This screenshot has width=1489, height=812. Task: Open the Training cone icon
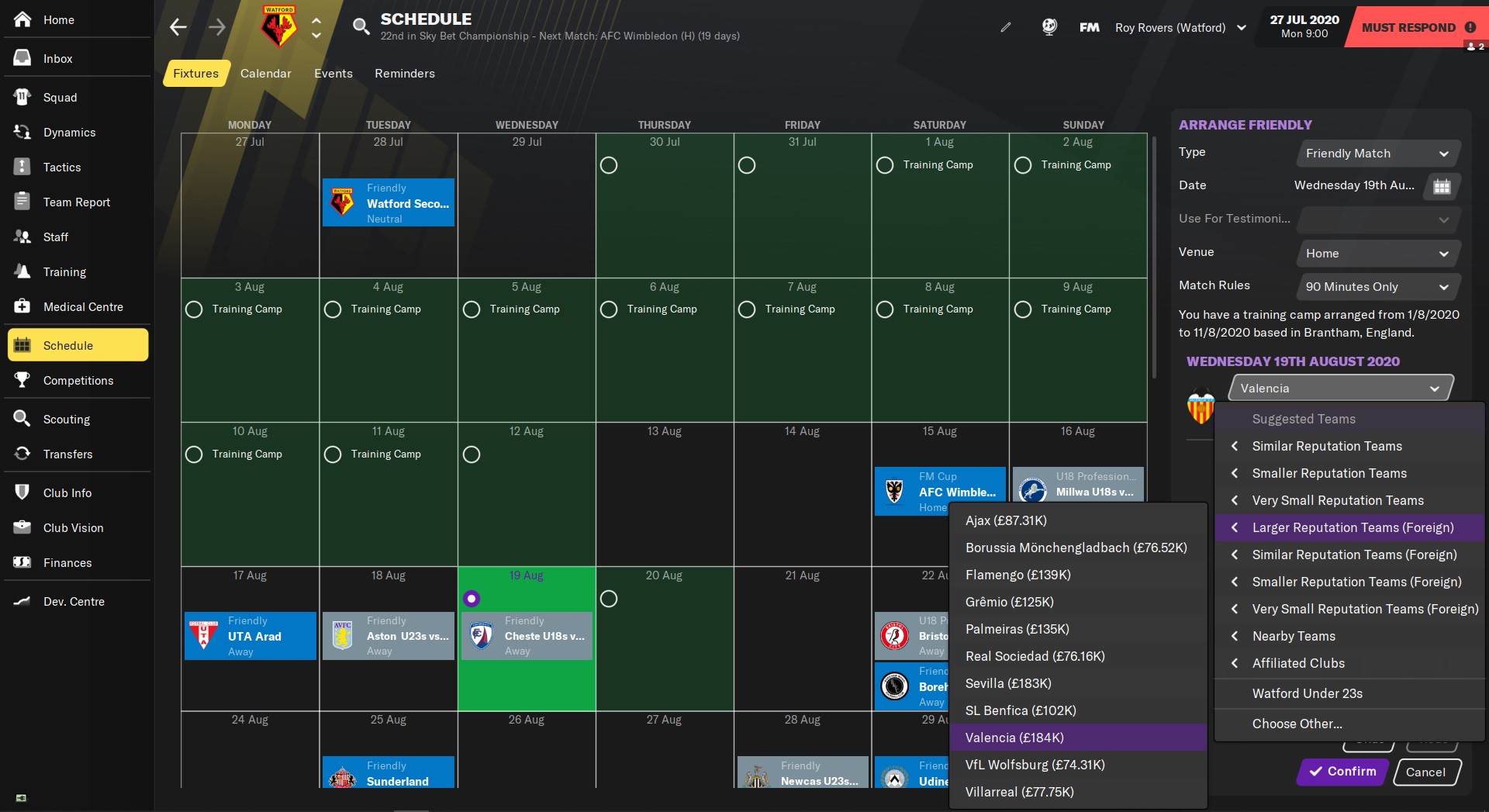click(22, 271)
